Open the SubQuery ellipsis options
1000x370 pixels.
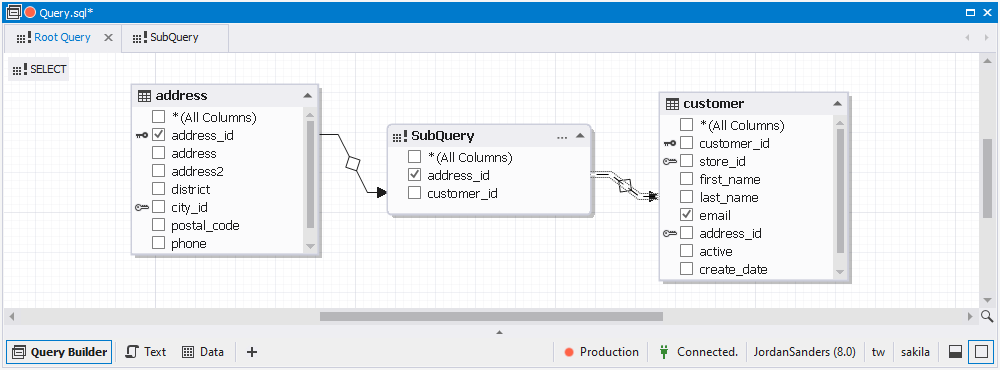(562, 137)
